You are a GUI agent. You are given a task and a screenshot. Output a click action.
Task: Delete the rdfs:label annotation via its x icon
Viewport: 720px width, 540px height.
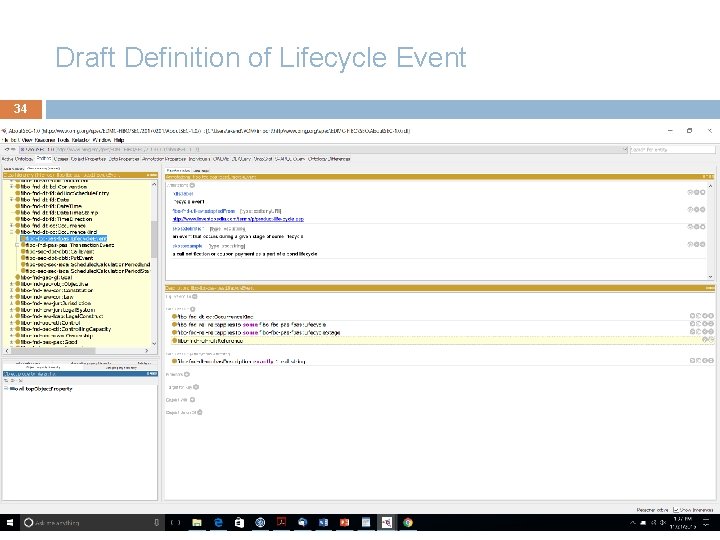696,192
